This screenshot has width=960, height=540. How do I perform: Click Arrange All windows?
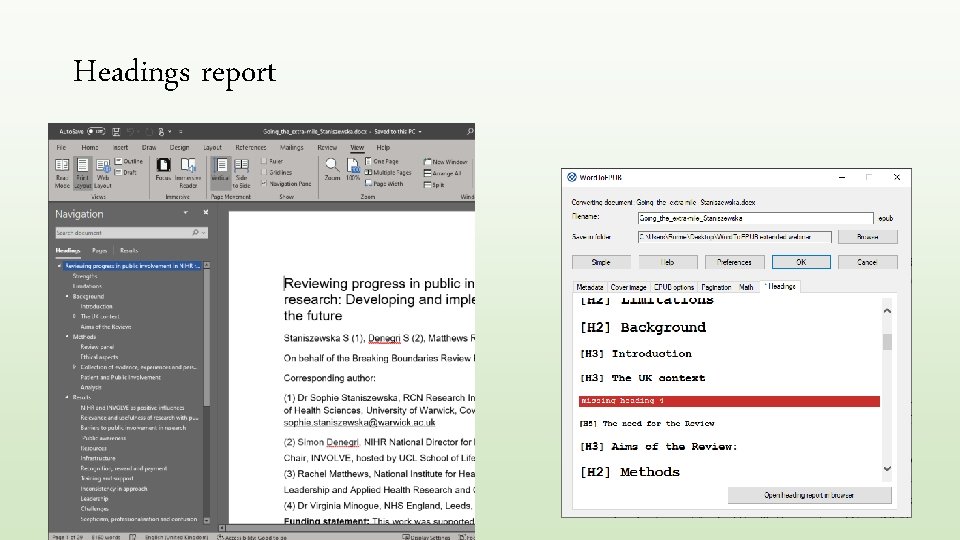coord(443,173)
